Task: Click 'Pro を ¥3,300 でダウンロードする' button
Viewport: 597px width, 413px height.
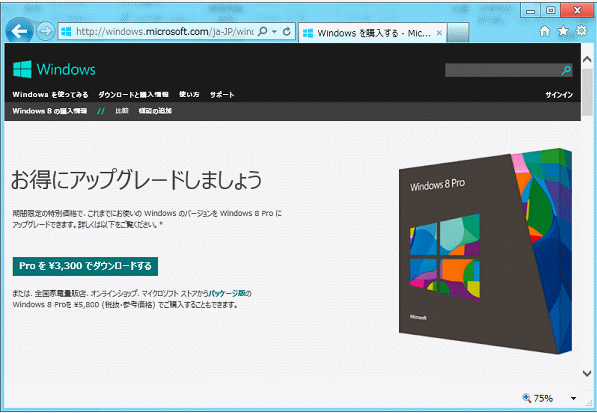Action: pyautogui.click(x=85, y=266)
